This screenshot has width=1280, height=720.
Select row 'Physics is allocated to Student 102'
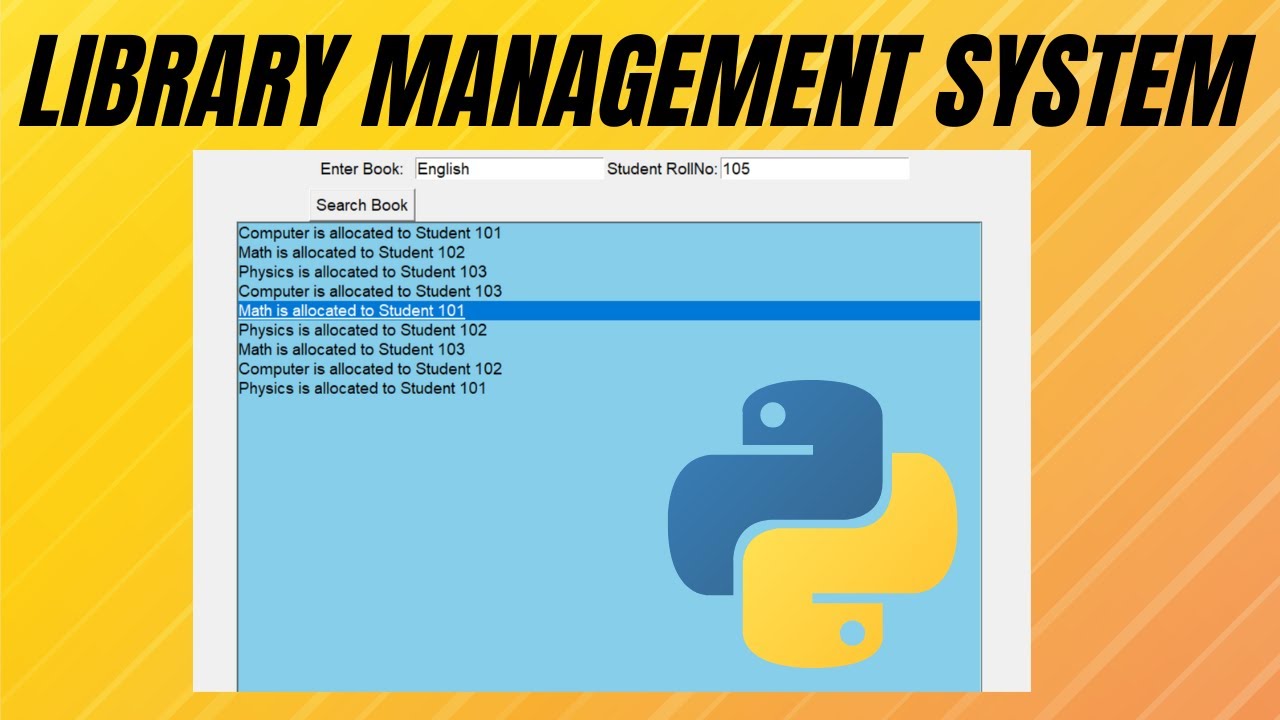[609, 330]
